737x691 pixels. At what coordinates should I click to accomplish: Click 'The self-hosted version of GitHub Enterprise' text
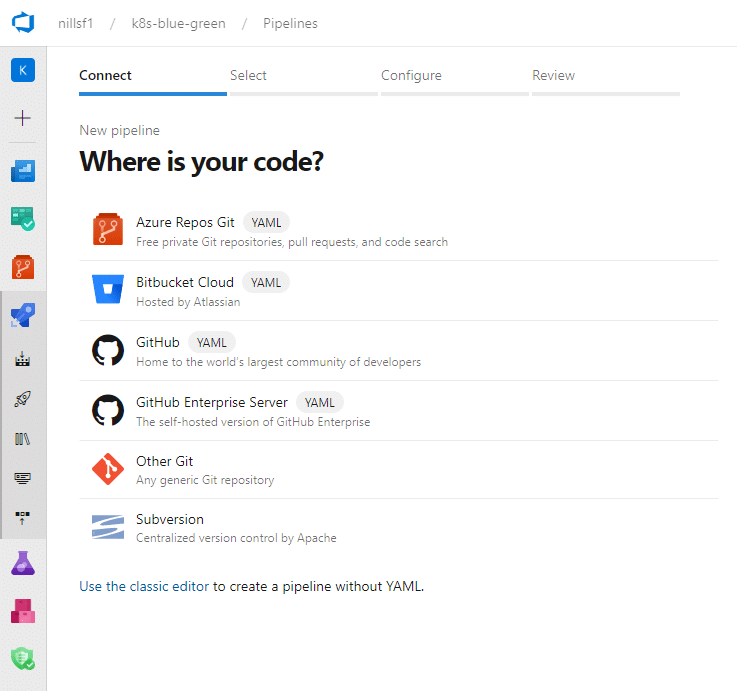click(253, 422)
